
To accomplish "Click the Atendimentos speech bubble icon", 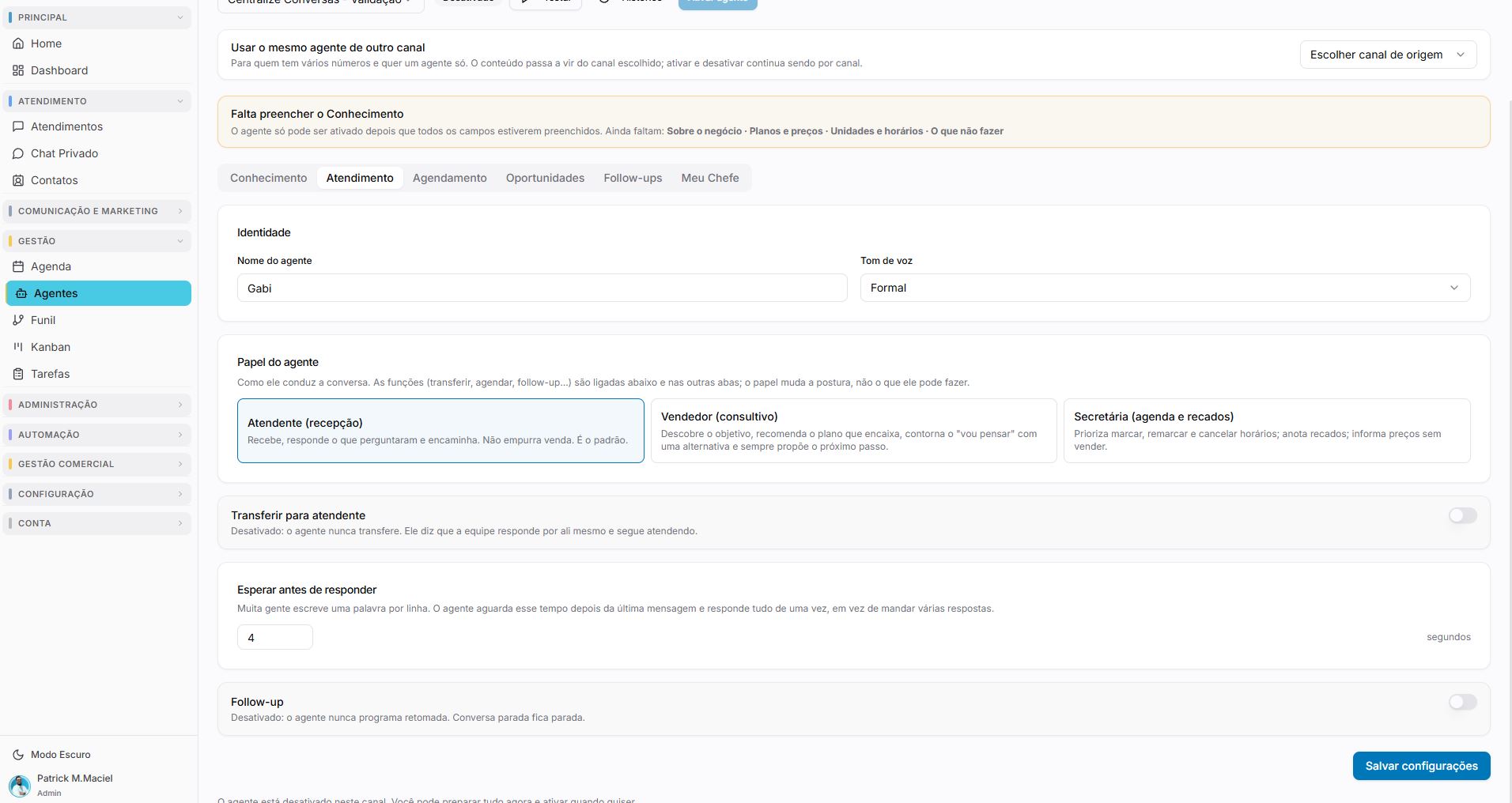I will pyautogui.click(x=18, y=126).
